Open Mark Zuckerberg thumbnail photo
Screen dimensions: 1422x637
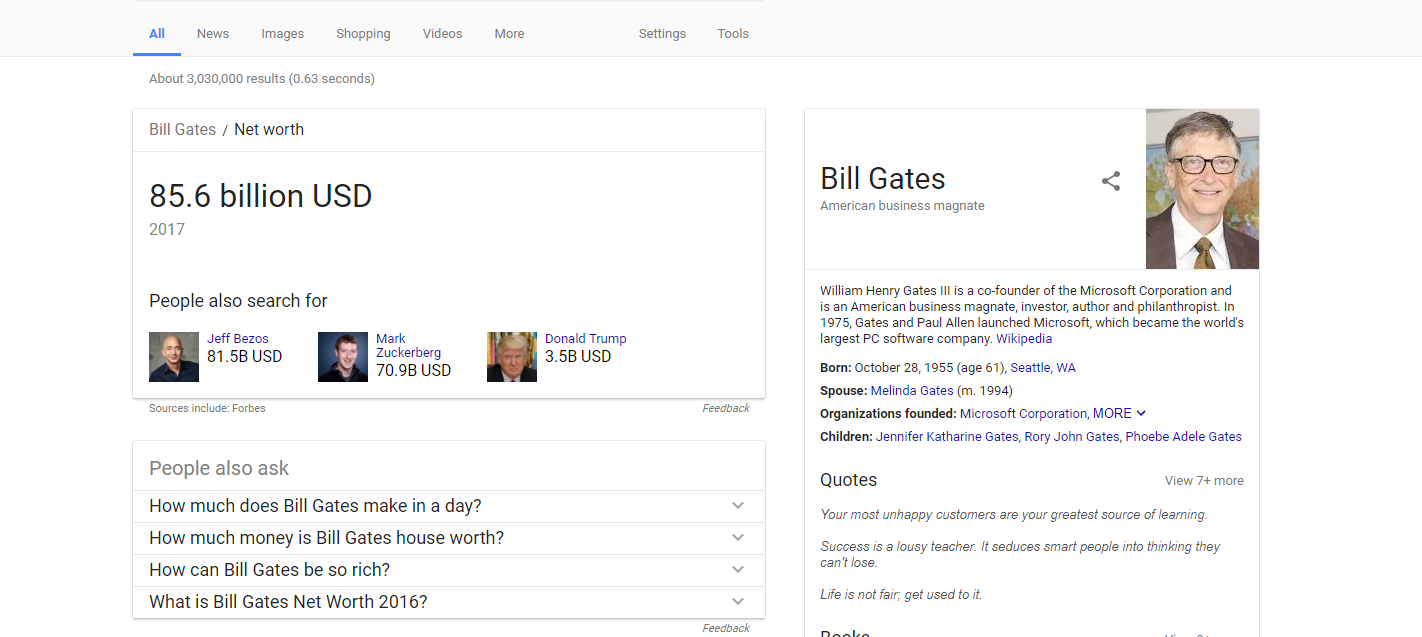pos(343,357)
